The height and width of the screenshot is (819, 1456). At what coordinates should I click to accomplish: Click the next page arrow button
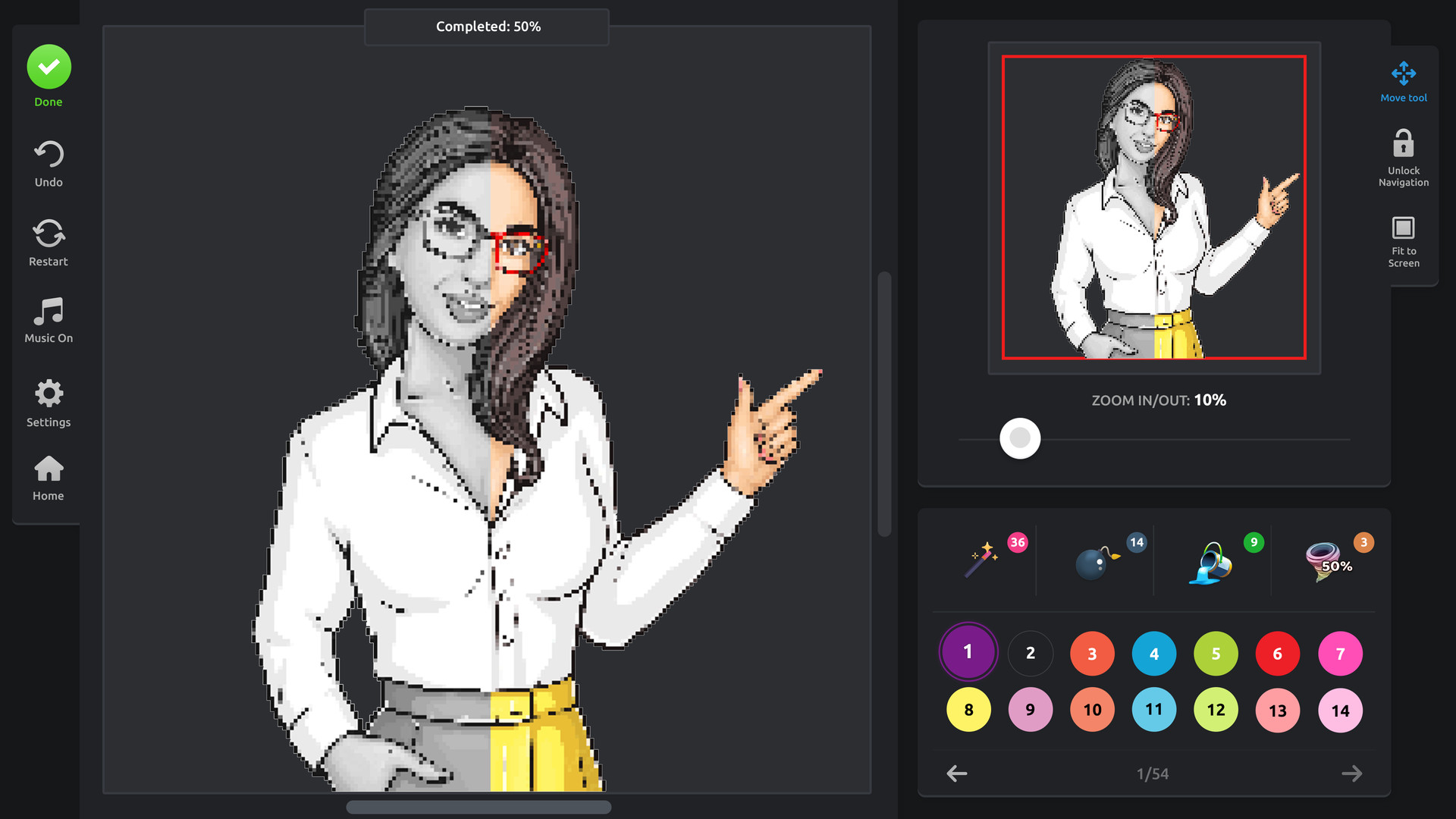[1352, 773]
